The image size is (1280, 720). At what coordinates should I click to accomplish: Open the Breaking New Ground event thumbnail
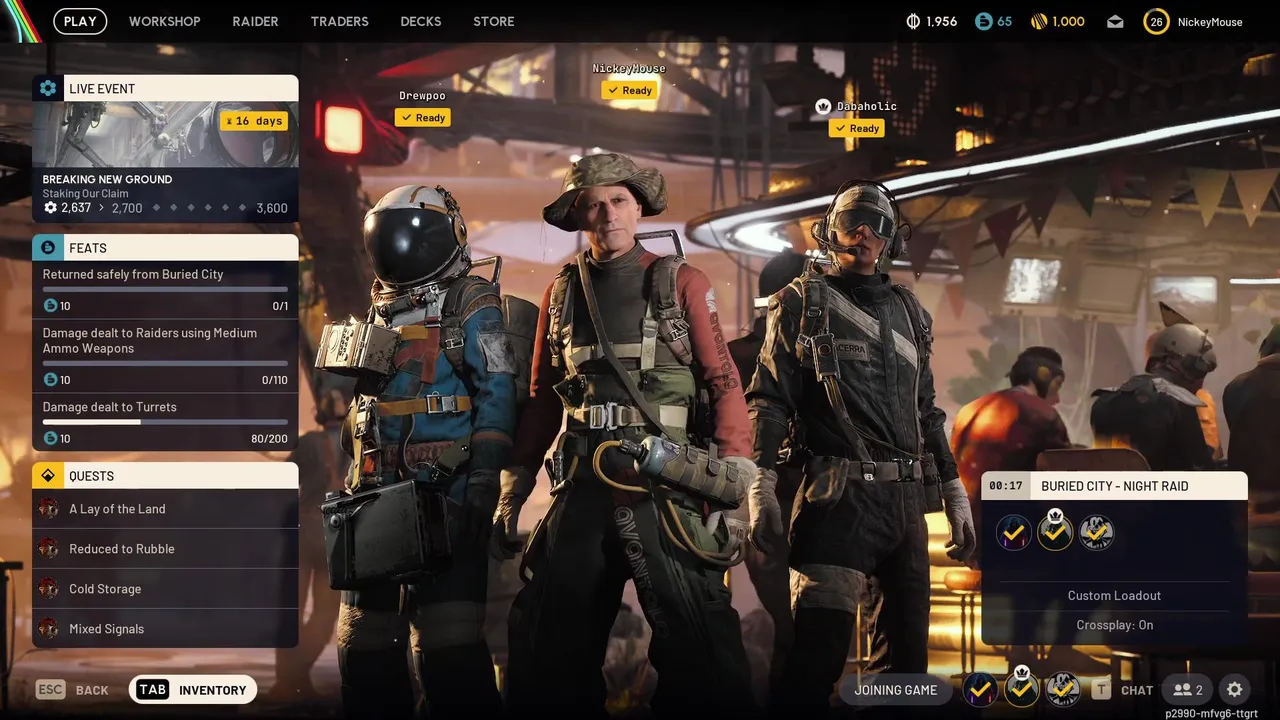(x=165, y=134)
